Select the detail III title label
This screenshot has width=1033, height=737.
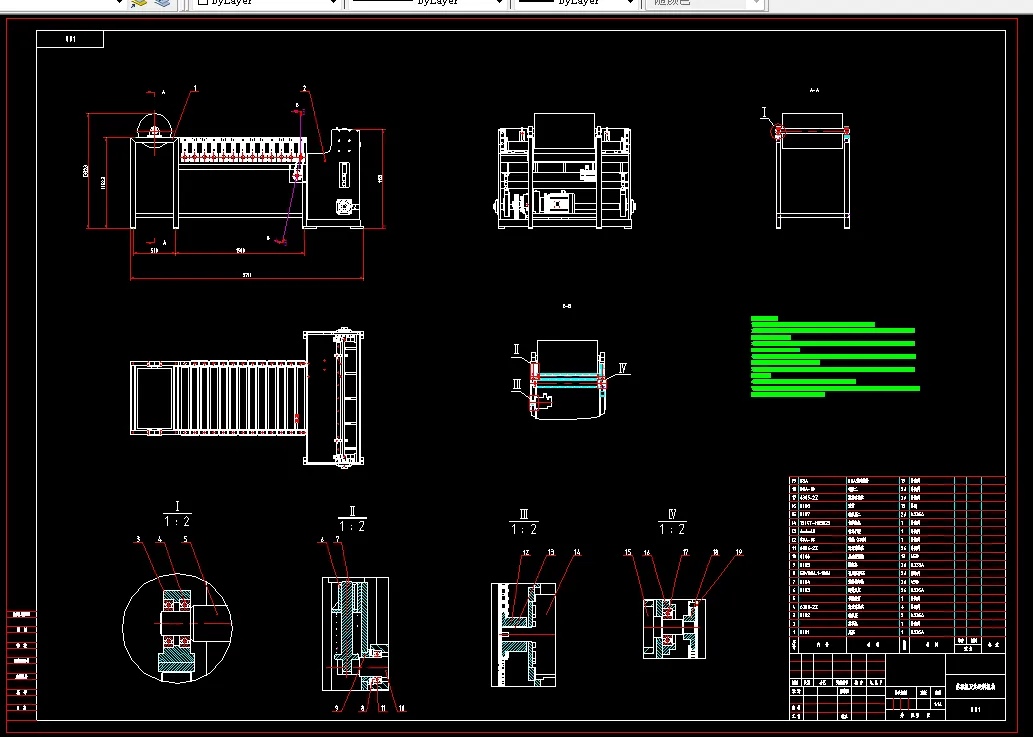(x=524, y=514)
